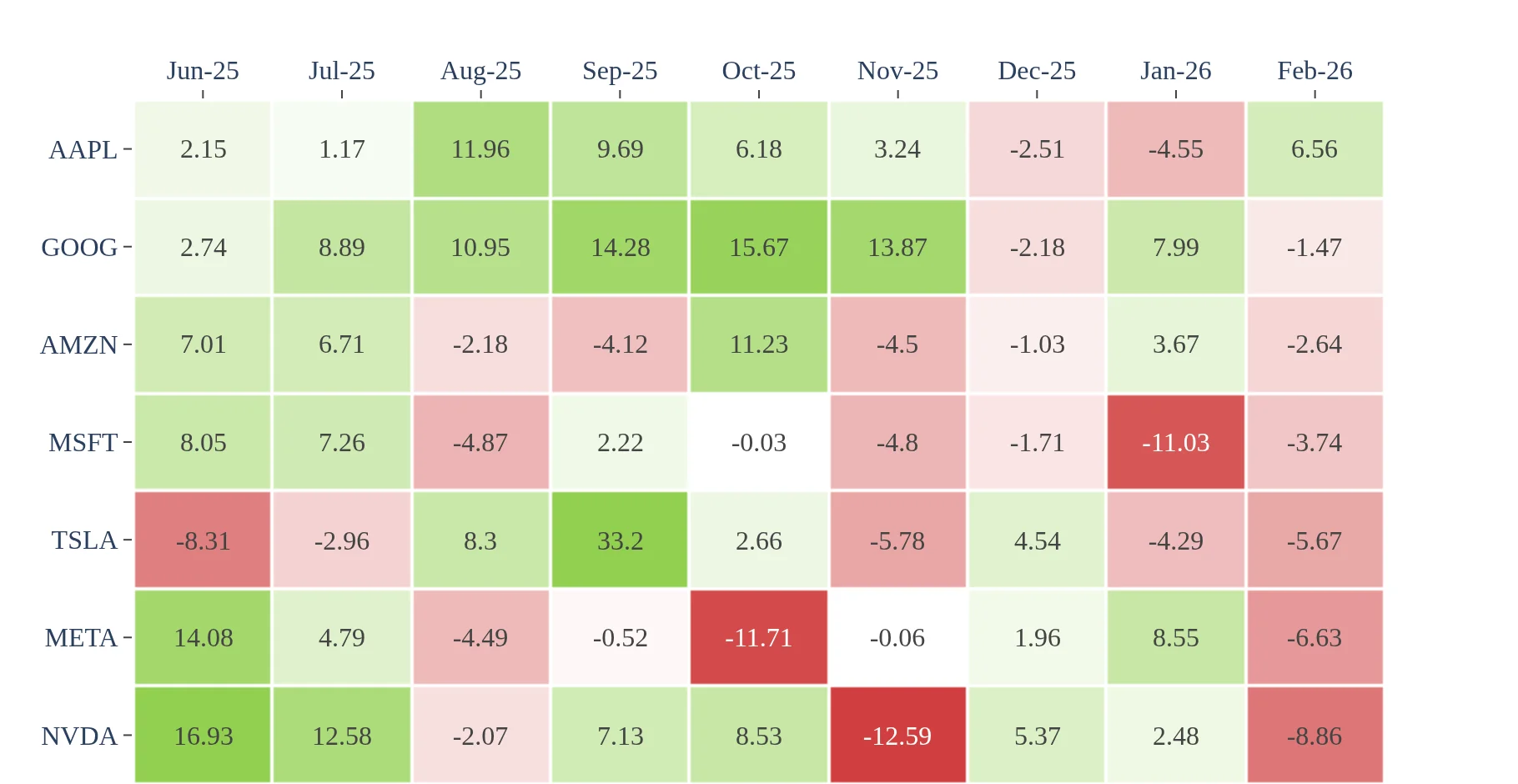Select the NVDA Nov-25 cell showing -12.59
This screenshot has height=784, width=1518.
click(x=897, y=736)
